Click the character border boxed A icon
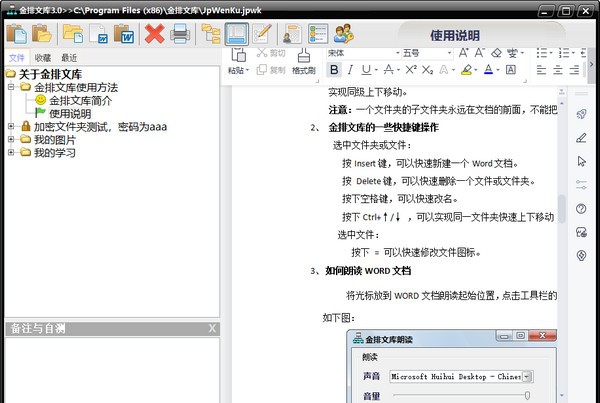This screenshot has width=600, height=403. coord(511,70)
